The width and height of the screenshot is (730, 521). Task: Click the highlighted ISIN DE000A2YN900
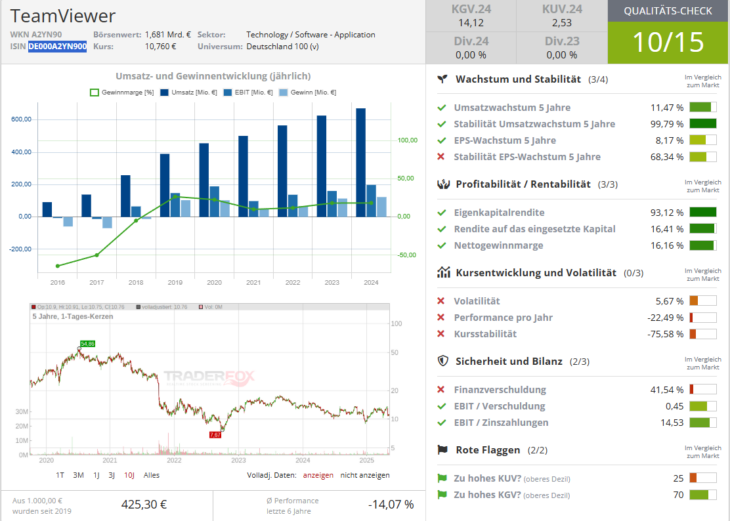(57, 46)
